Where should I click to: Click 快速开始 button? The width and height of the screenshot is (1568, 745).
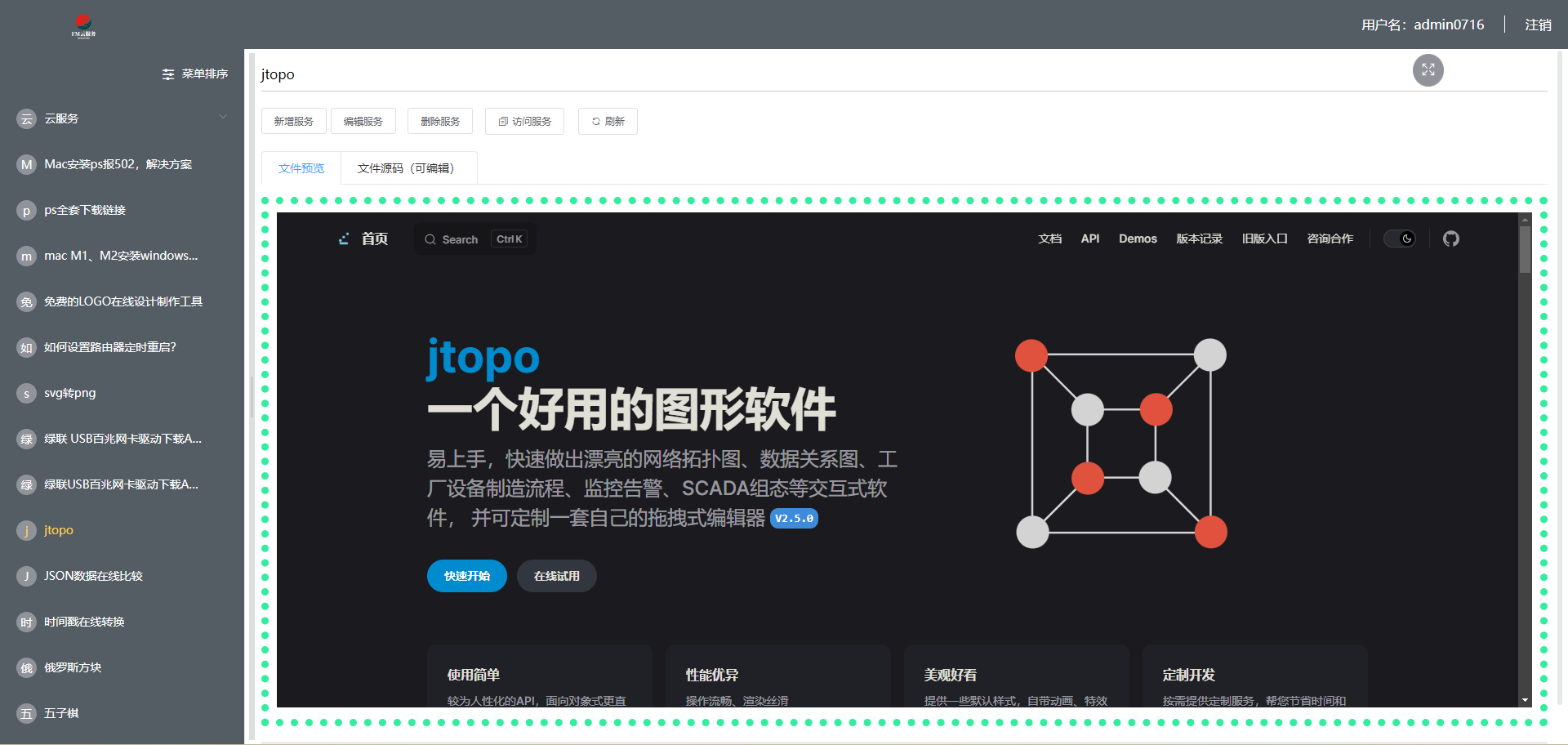[467, 576]
